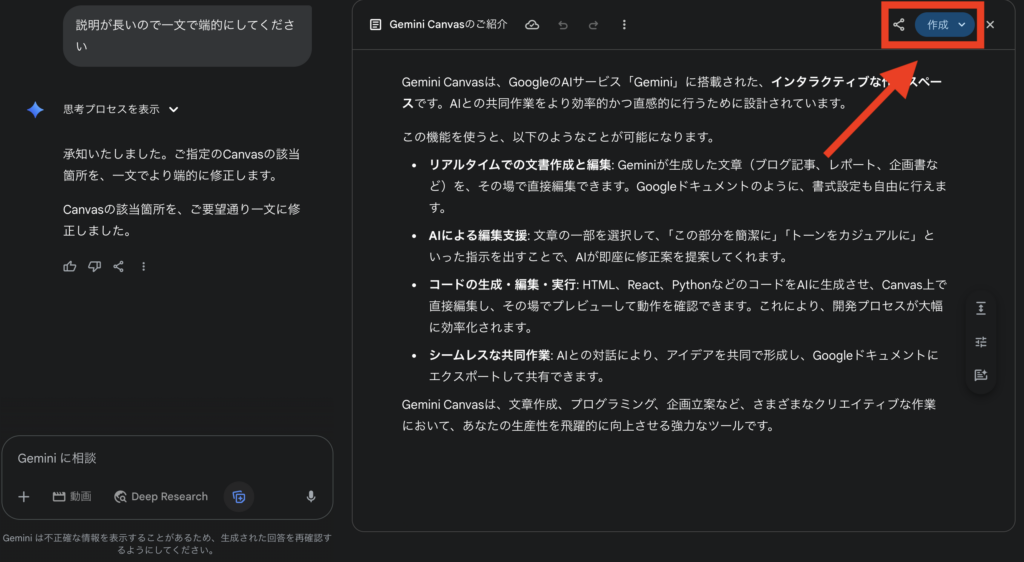Screen dimensions: 1024x562
Task: Click the share icon in Canvas header
Action: click(899, 25)
